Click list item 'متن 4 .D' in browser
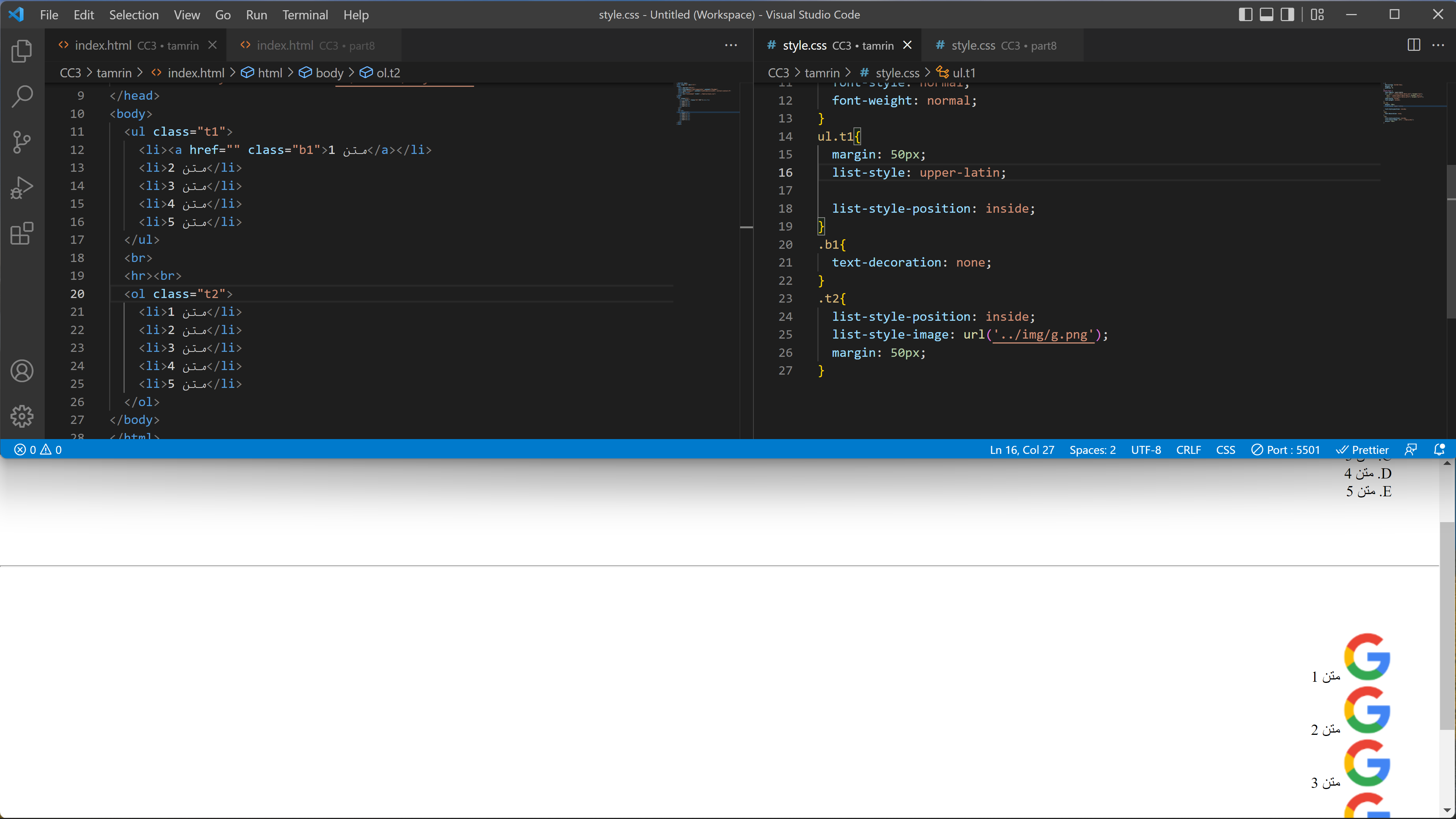The image size is (1456, 819). [x=1368, y=473]
